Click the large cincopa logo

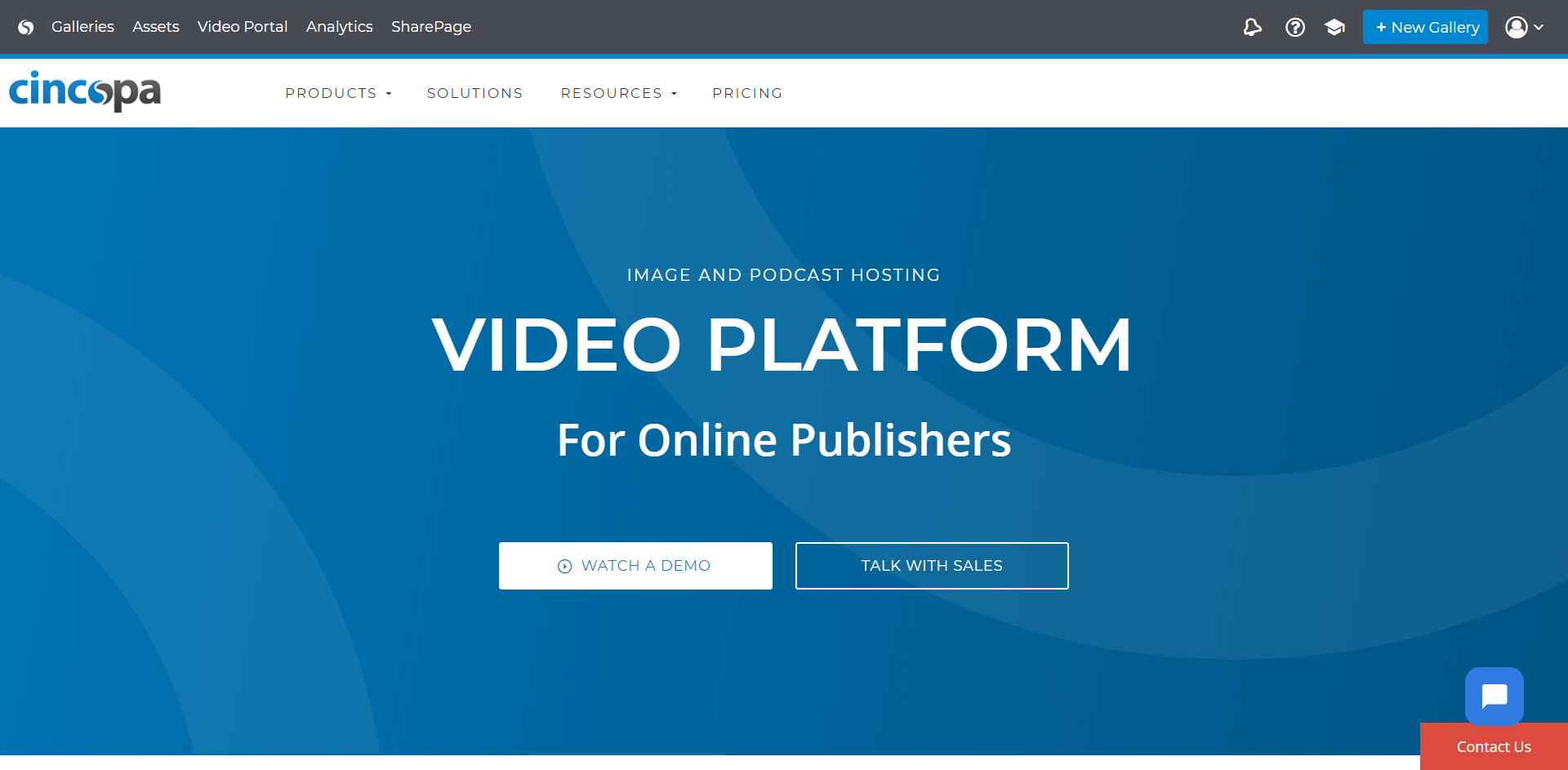tap(85, 91)
